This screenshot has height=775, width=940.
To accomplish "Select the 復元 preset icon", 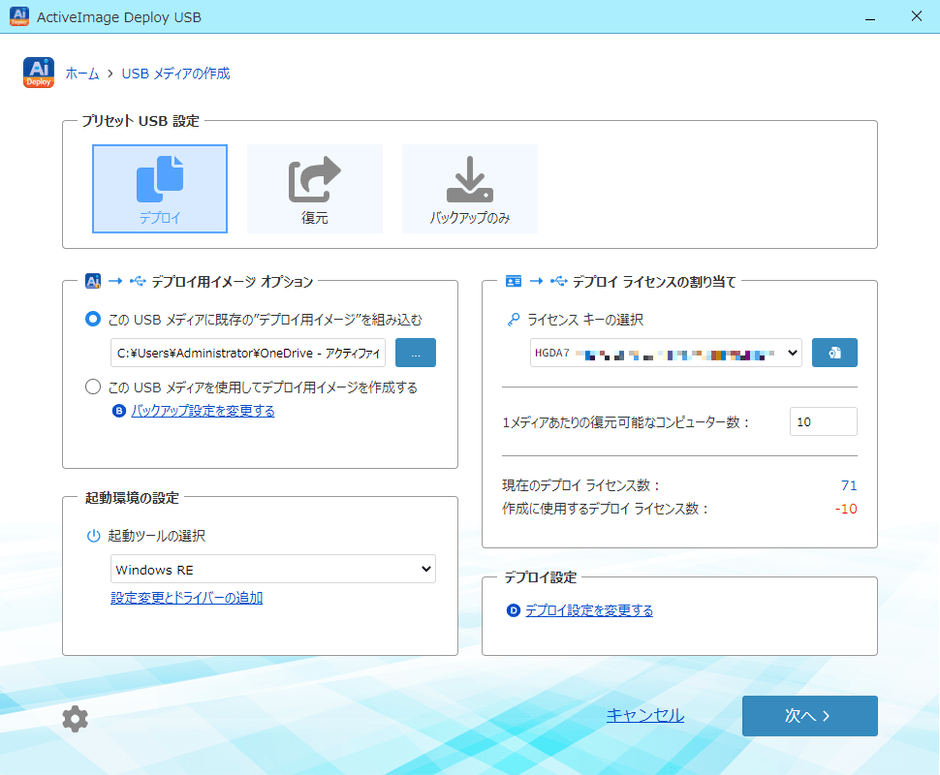I will [315, 188].
